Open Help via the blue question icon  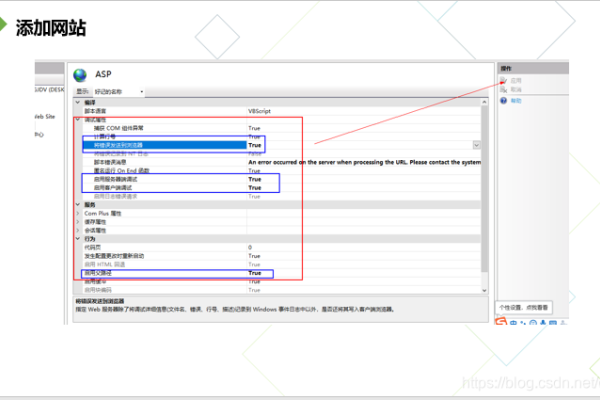[503, 101]
